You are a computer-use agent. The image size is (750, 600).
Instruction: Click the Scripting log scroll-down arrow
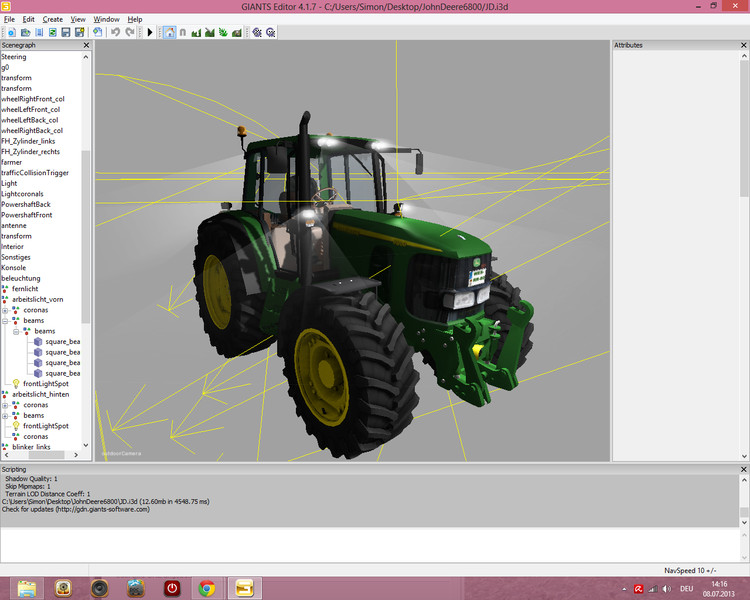click(x=744, y=522)
